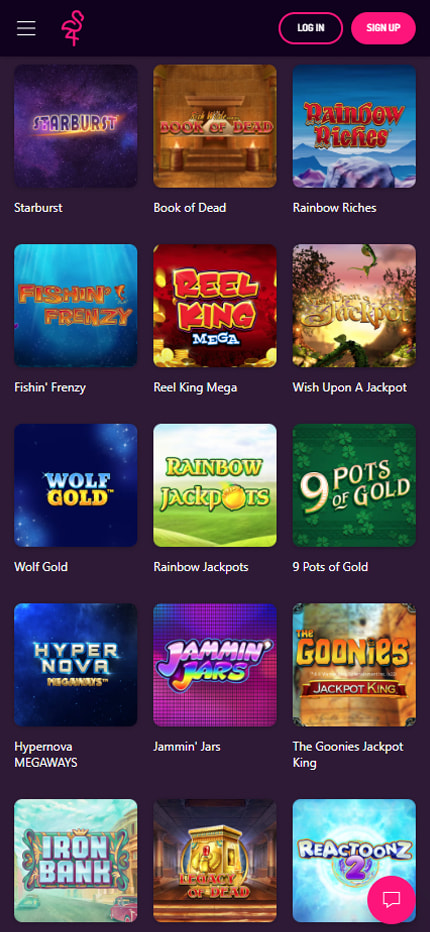Screen dimensions: 430x932
Task: Select the Rainbow Riches thumbnail
Action: tap(354, 126)
